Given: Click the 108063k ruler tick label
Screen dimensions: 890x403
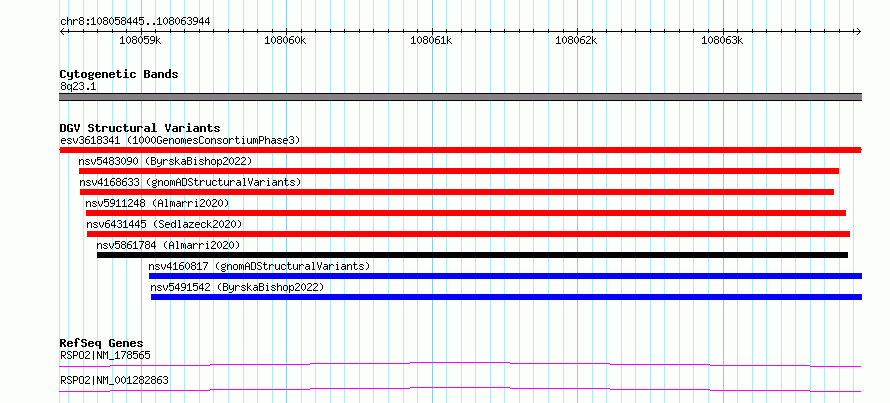Looking at the screenshot, I should [x=723, y=40].
